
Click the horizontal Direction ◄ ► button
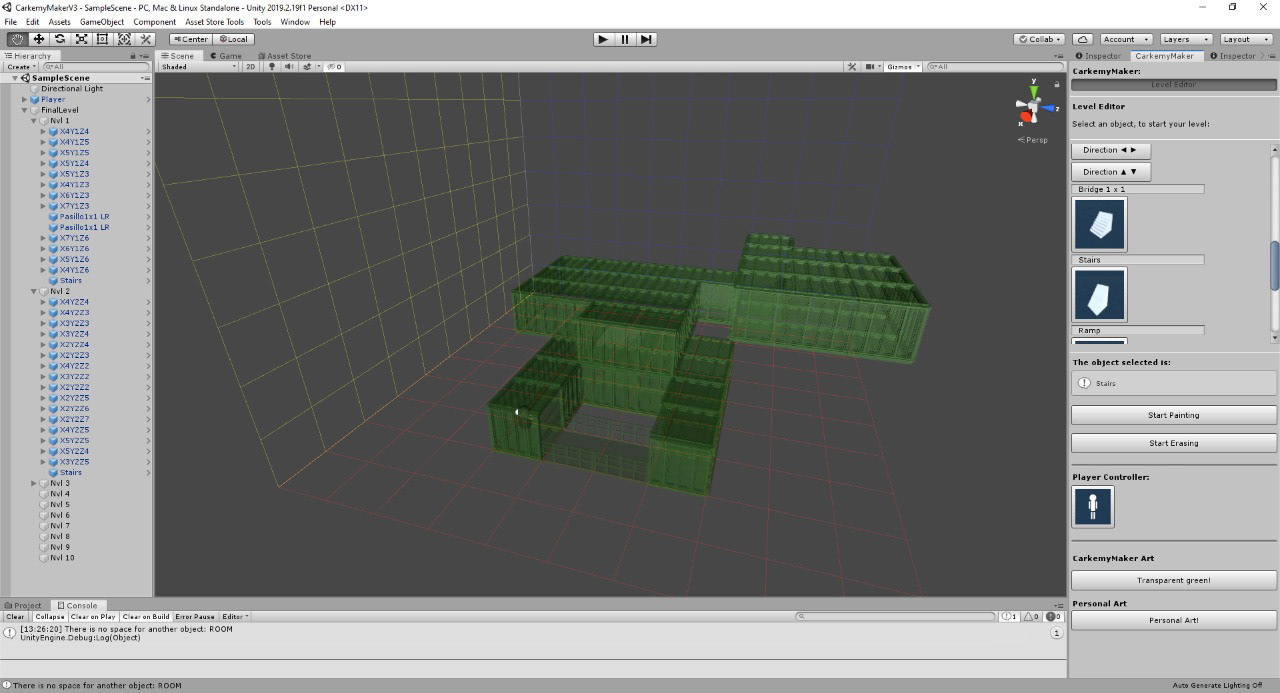click(x=1111, y=150)
